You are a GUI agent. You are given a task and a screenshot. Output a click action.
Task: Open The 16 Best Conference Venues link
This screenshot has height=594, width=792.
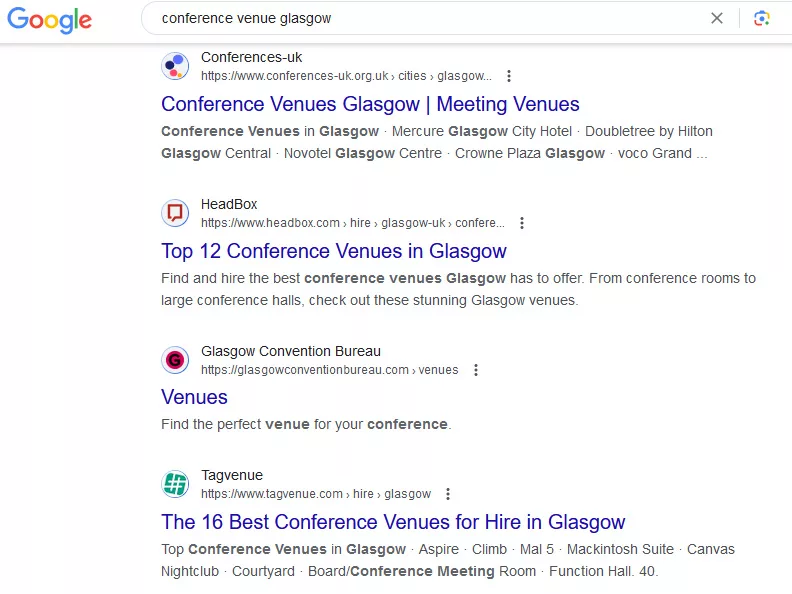pyautogui.click(x=393, y=522)
